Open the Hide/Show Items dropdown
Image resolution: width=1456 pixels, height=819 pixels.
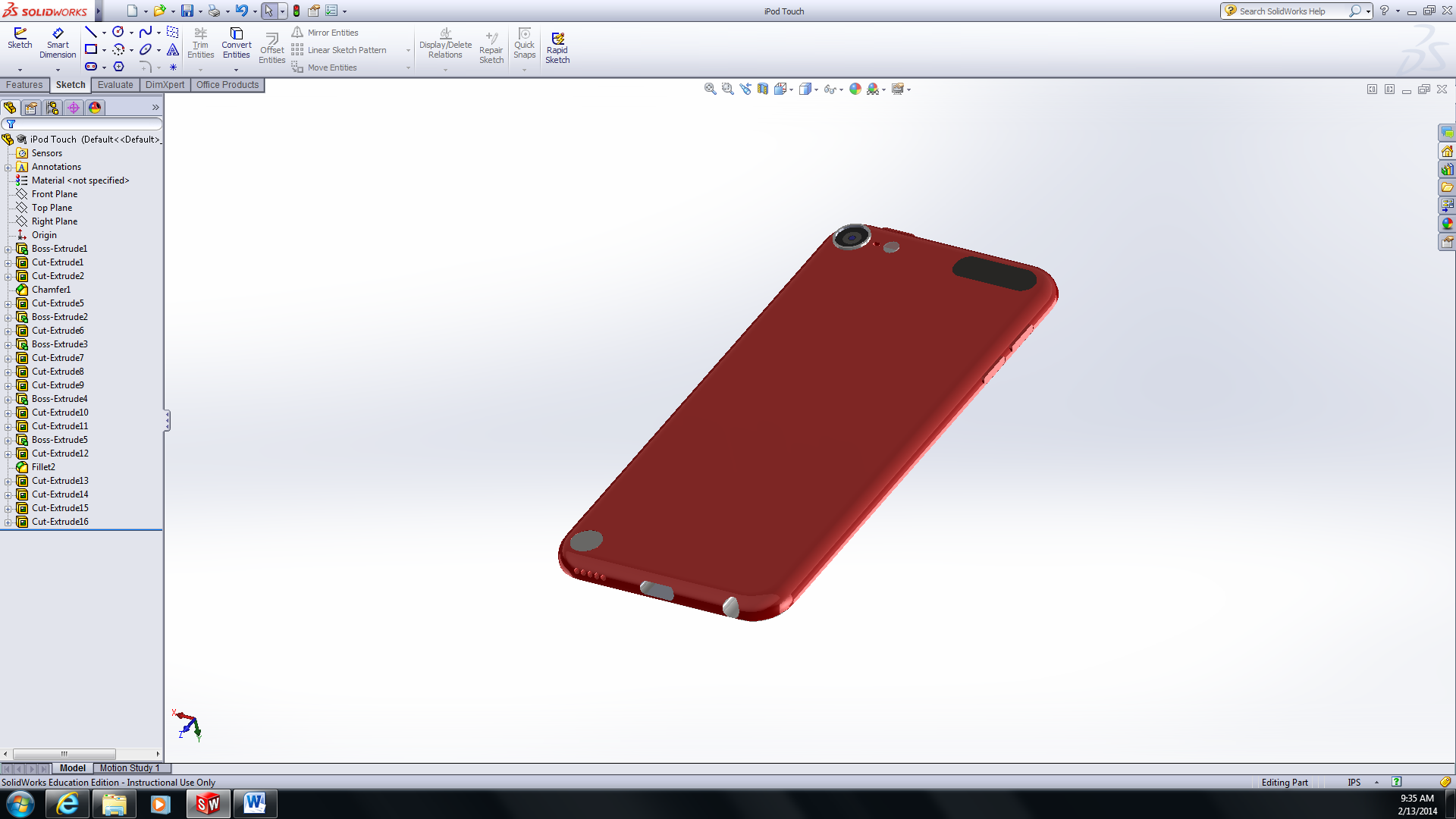pyautogui.click(x=841, y=89)
